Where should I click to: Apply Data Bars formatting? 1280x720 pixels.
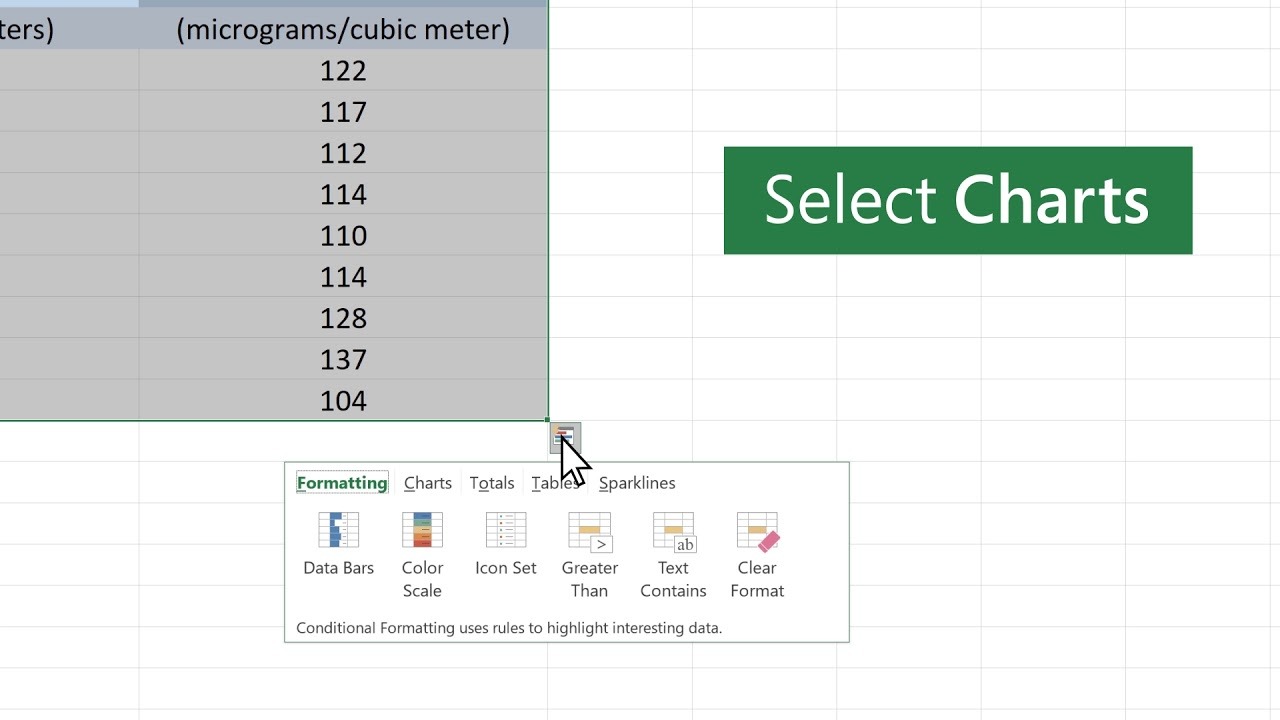338,531
